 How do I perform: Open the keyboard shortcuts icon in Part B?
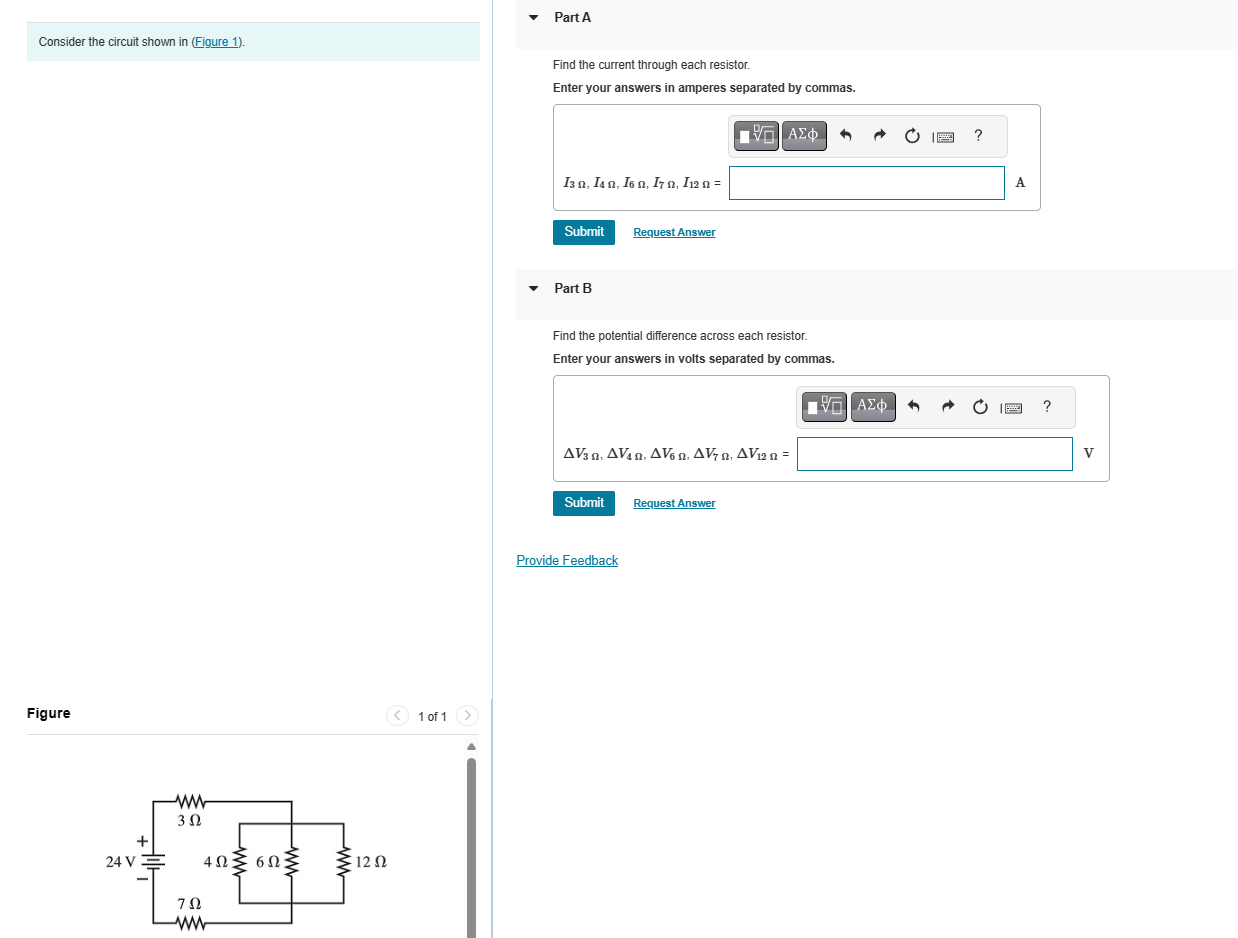(x=1011, y=407)
